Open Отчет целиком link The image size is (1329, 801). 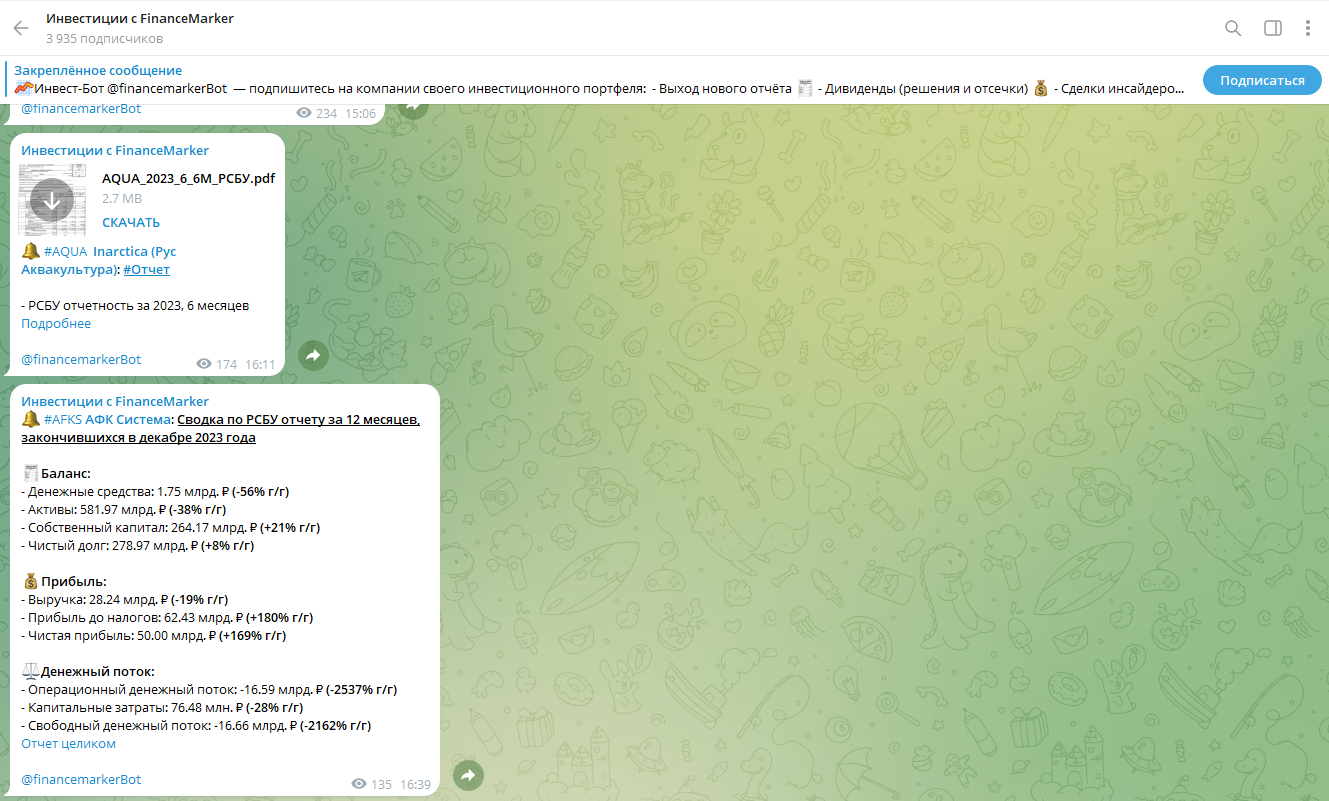click(68, 744)
